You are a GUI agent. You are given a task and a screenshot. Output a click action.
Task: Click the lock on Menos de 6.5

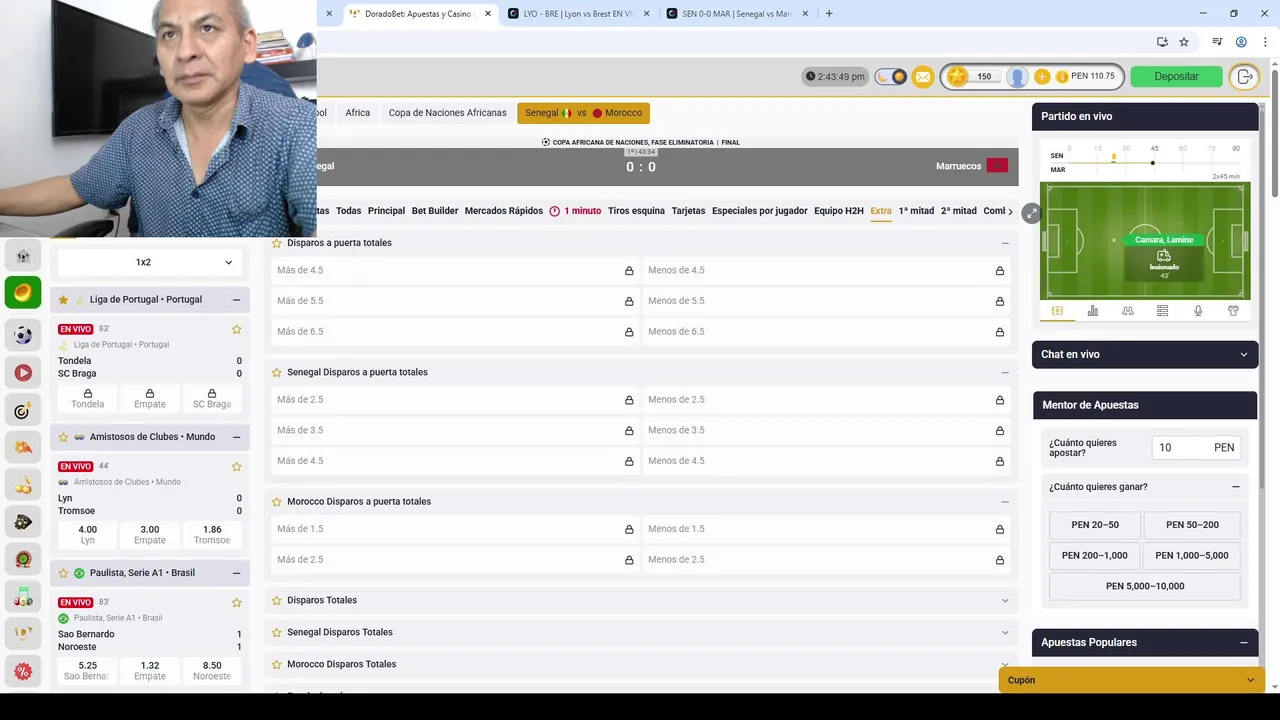coord(999,332)
